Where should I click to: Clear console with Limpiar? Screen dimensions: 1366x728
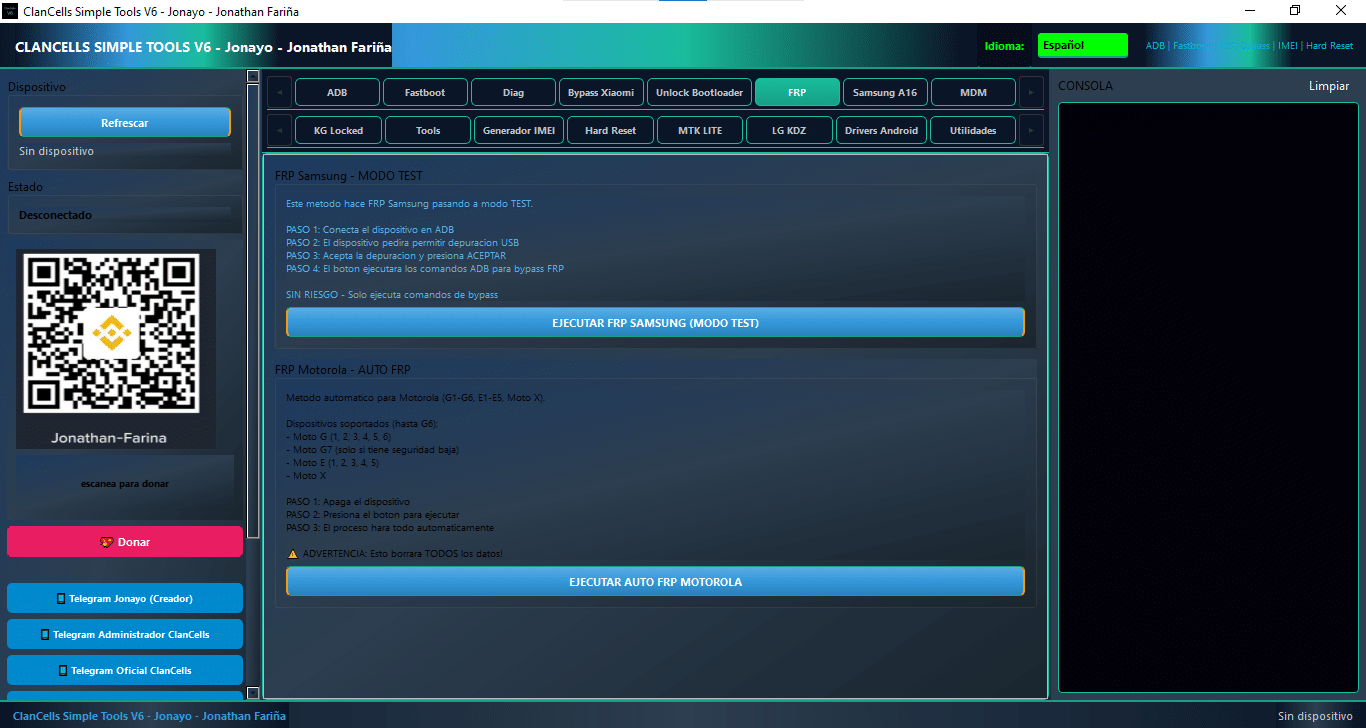(1328, 86)
